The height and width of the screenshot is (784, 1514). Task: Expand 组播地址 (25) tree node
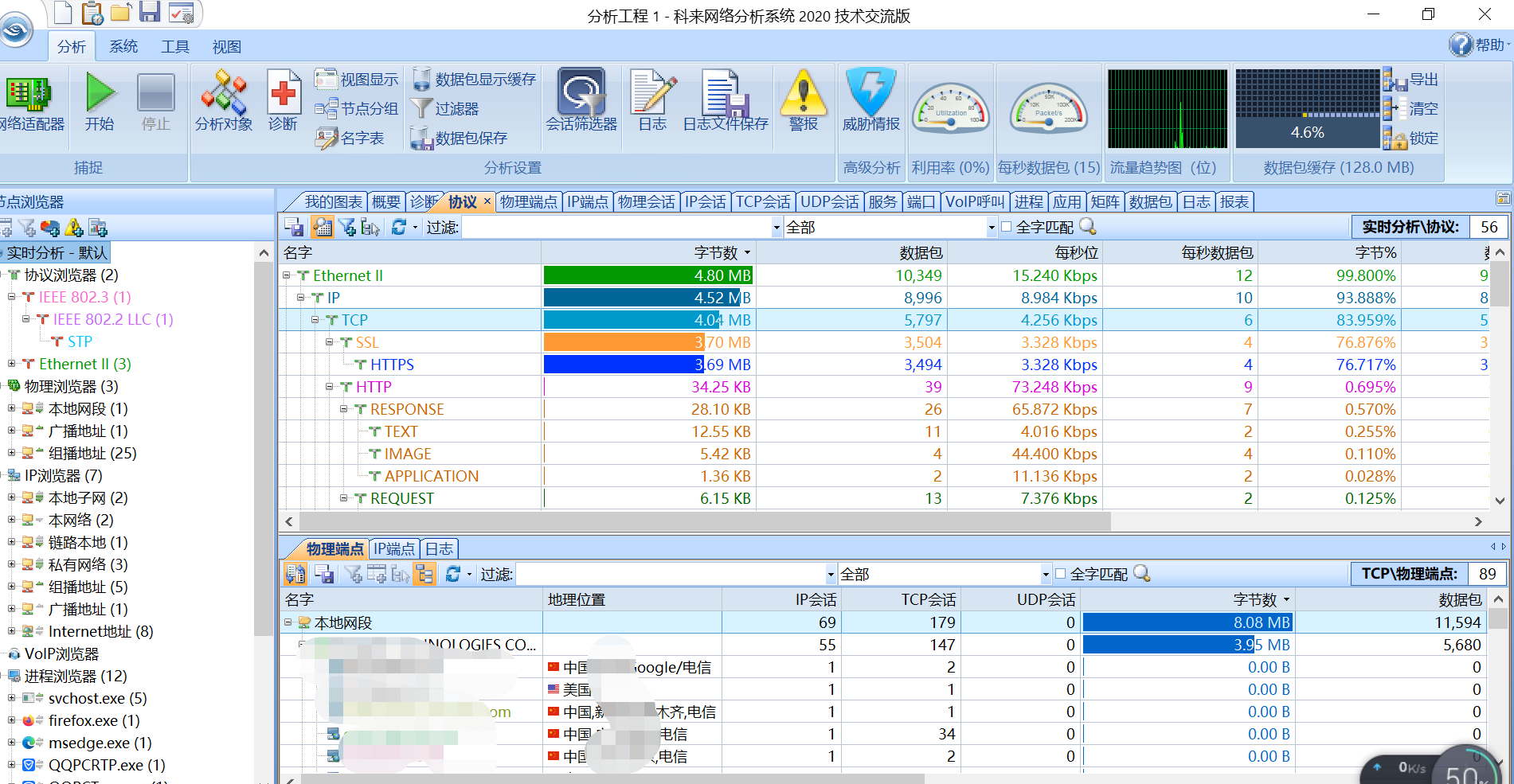click(x=12, y=453)
